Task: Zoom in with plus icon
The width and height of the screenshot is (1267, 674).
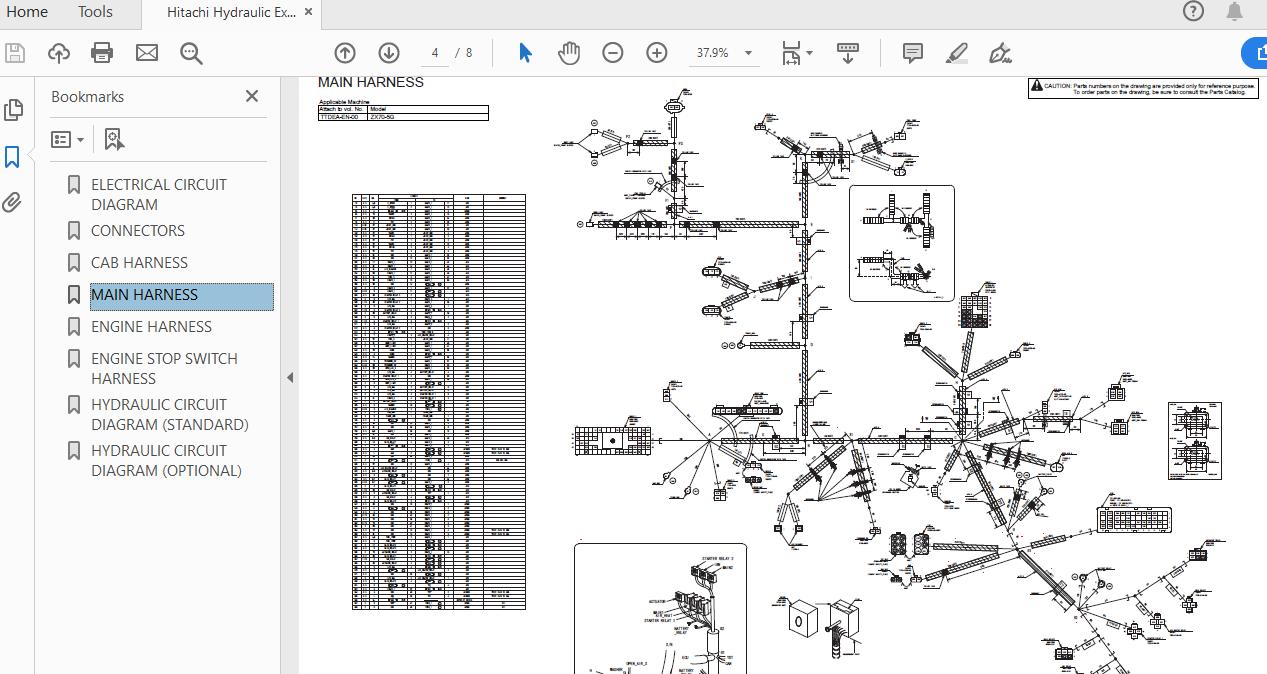Action: point(657,53)
